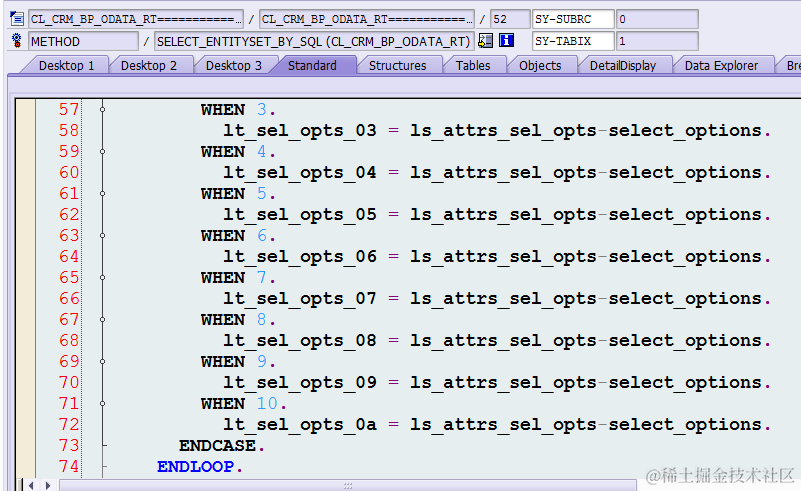The height and width of the screenshot is (491, 801).
Task: Click line number 62 in the gutter
Action: (69, 214)
